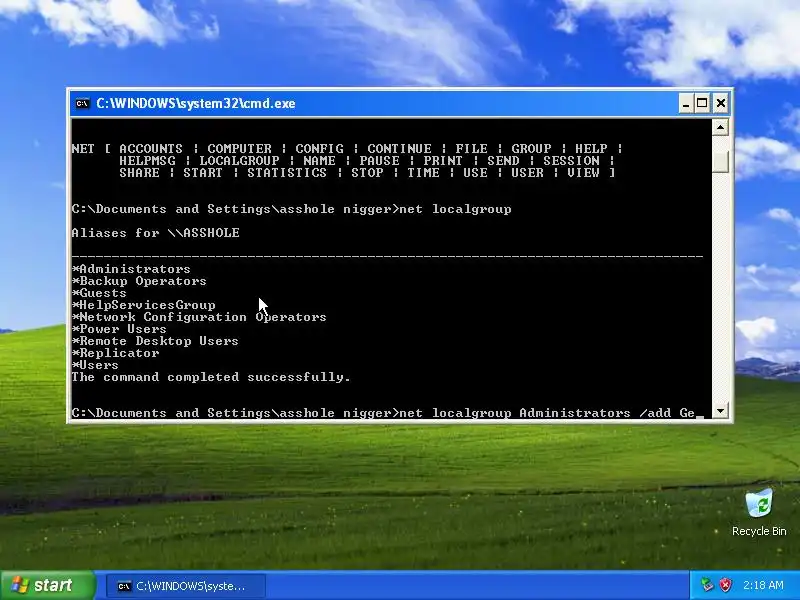Click the *HelpServicesGroup line

143,305
